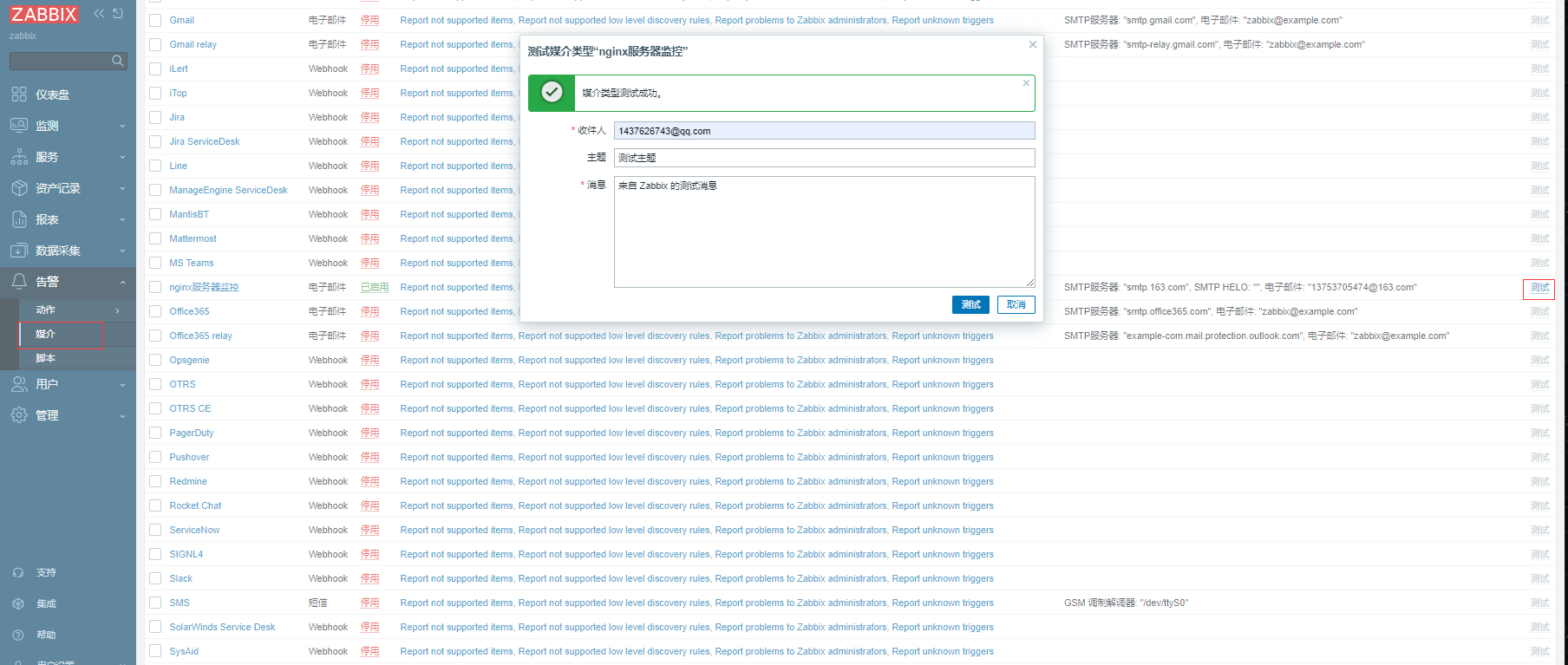Click the alerts bell icon beside 告警
Viewport: 1568px width, 665px height.
point(19,282)
